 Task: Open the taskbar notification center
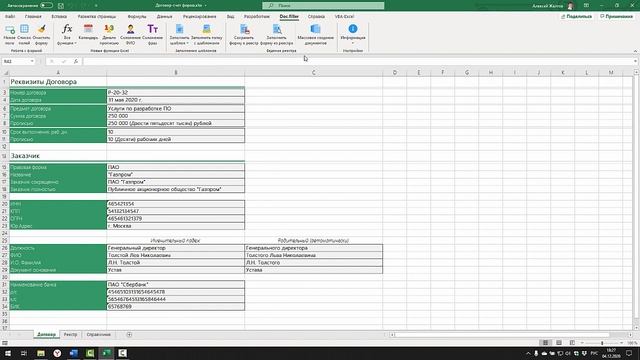pos(629,353)
